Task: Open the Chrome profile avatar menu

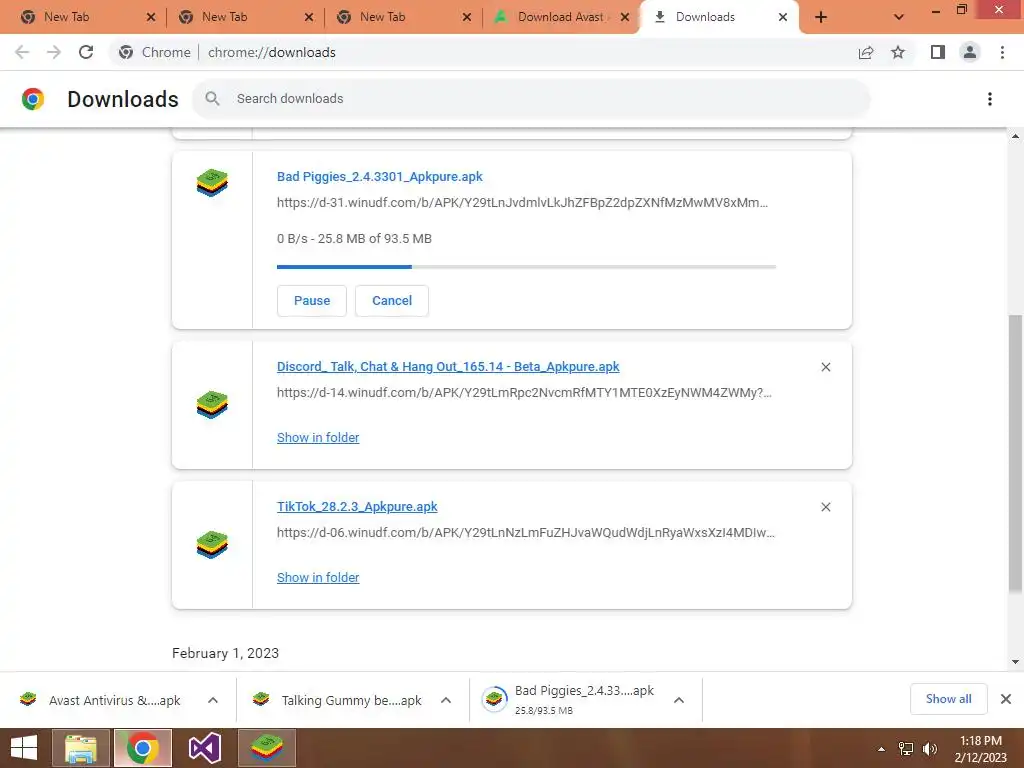Action: (970, 52)
